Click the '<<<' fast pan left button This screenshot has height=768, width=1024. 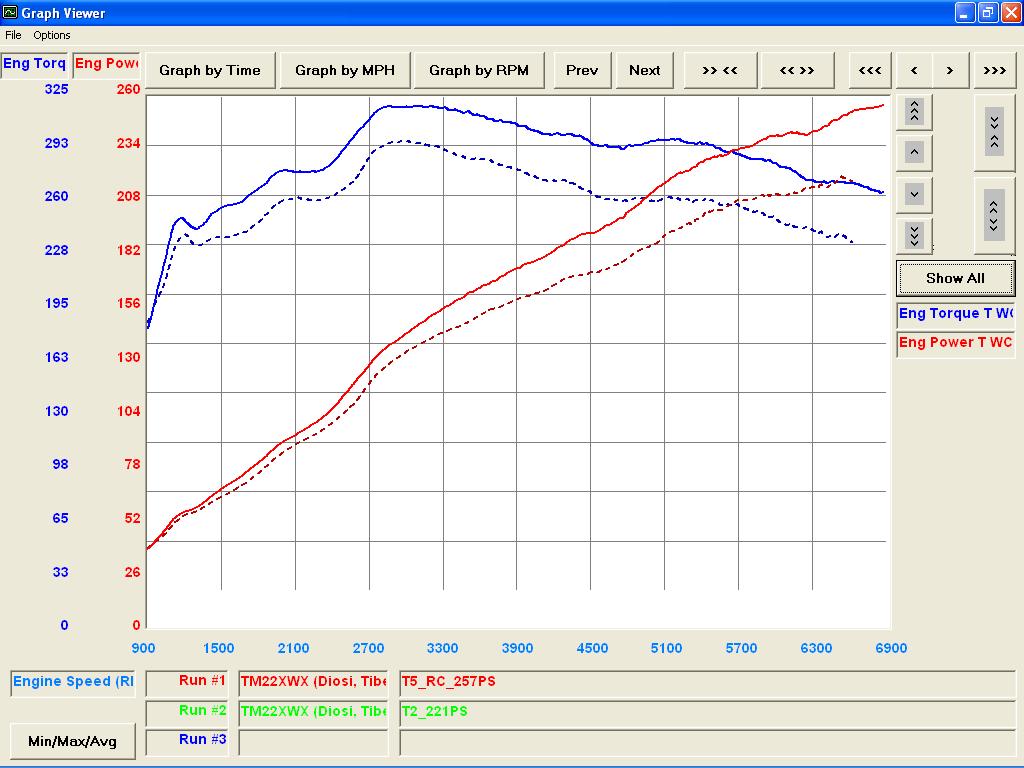pos(870,71)
